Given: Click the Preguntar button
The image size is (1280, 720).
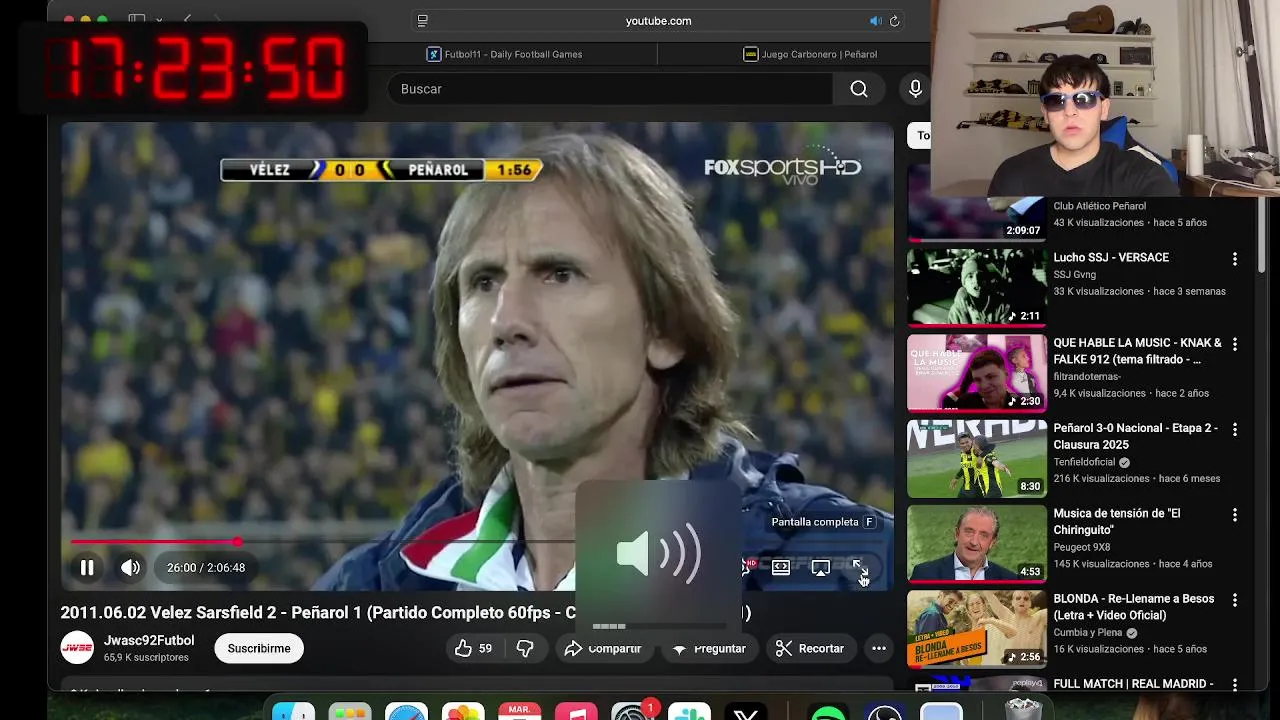Looking at the screenshot, I should 709,648.
